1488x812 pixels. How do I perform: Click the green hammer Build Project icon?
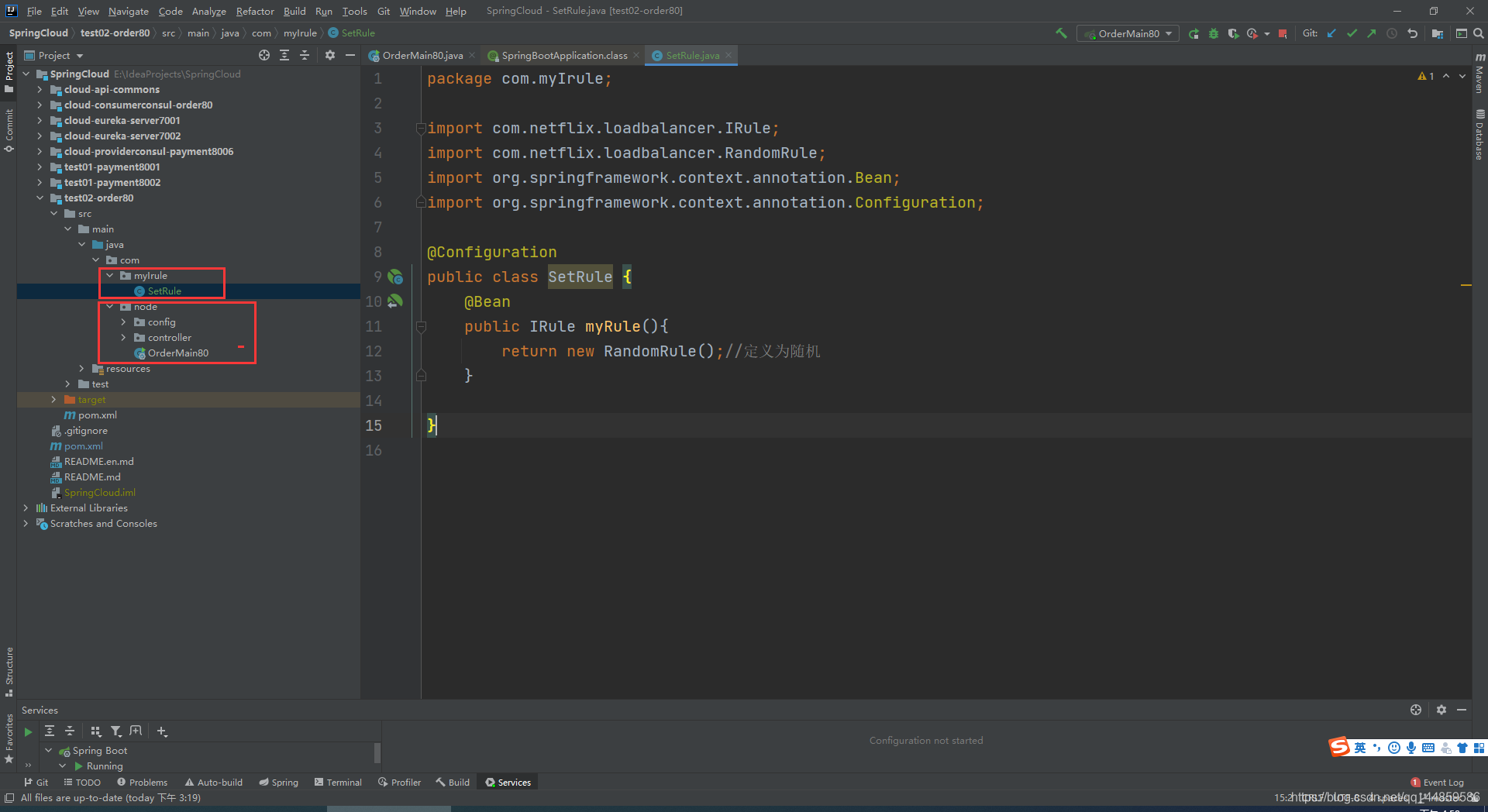[1061, 33]
